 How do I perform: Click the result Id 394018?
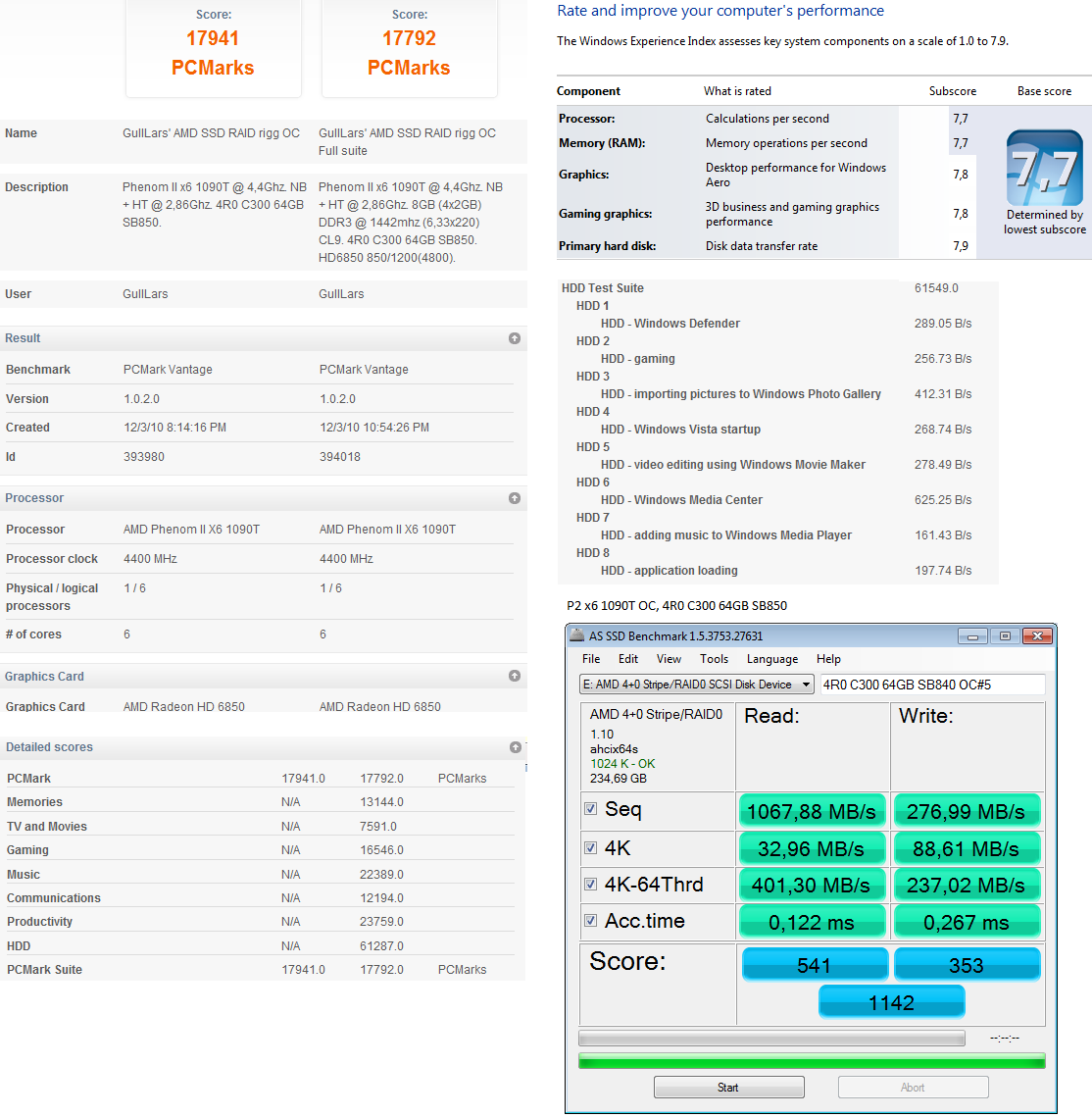[x=339, y=457]
